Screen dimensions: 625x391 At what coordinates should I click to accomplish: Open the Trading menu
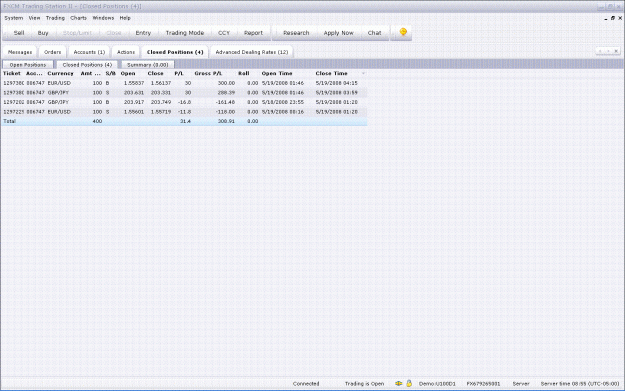point(55,18)
